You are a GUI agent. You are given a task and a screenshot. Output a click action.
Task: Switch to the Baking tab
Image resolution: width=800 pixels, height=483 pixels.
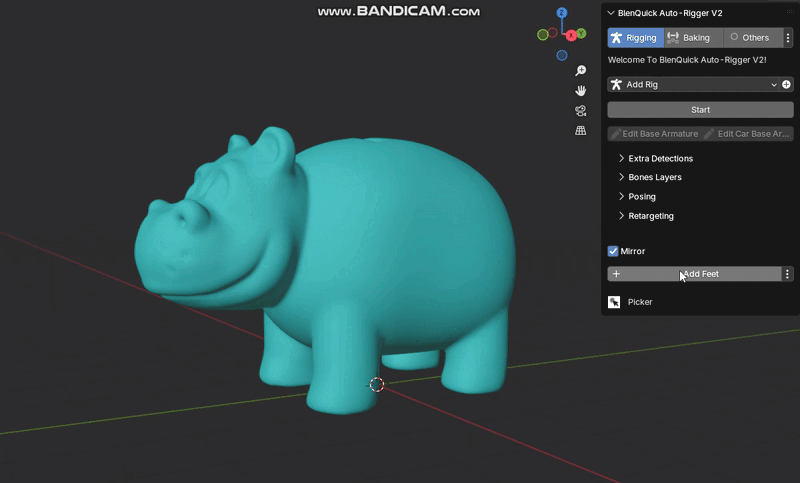[x=693, y=38]
